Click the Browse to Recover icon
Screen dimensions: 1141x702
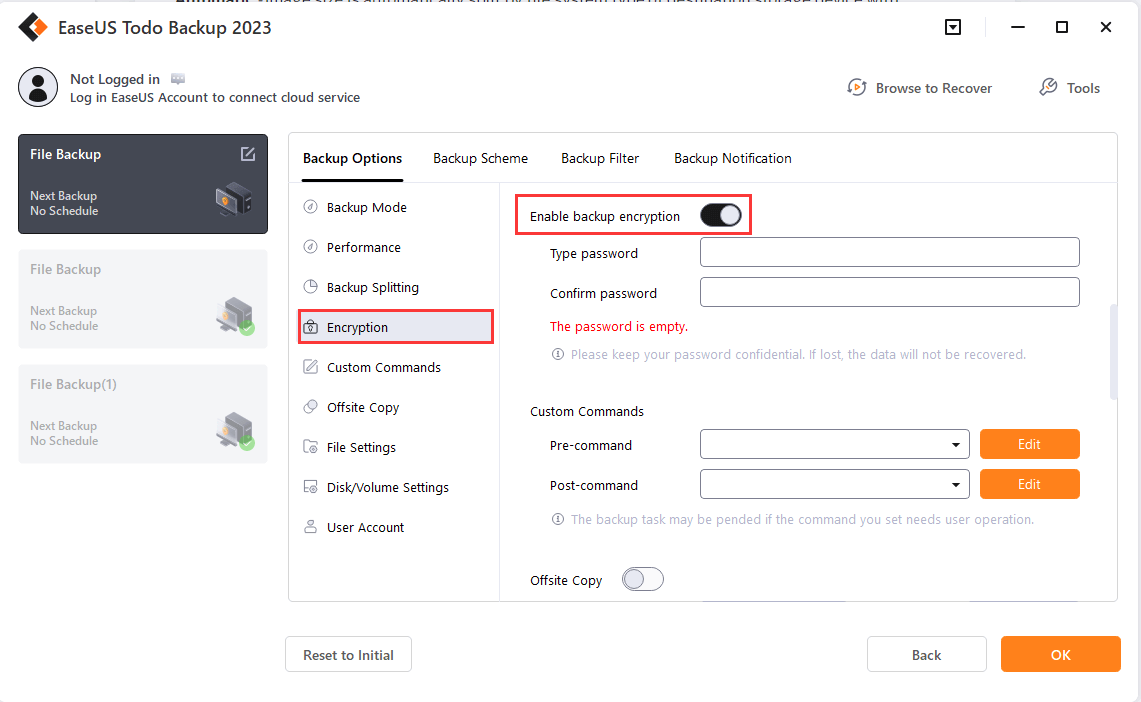856,88
